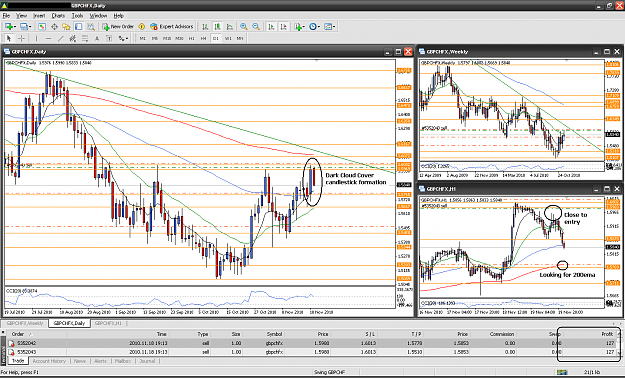
Task: Open the Strategy Tester icon
Action: coord(91,27)
